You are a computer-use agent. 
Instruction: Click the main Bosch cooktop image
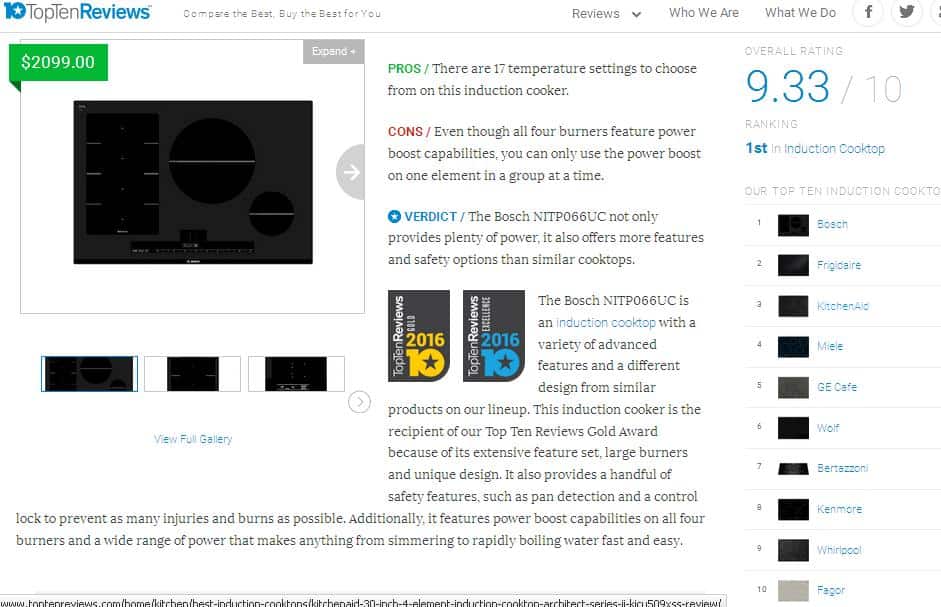pyautogui.click(x=193, y=182)
